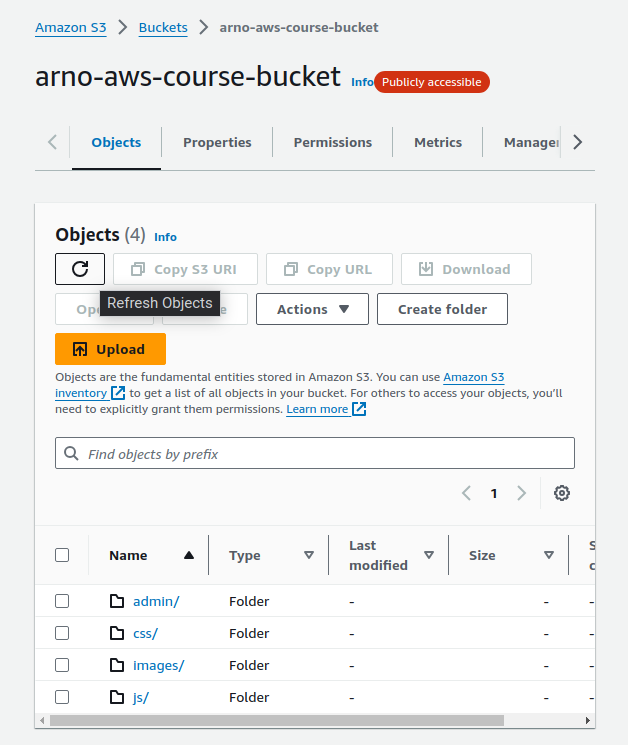Click the images/ folder icon
Image resolution: width=628 pixels, height=745 pixels.
pyautogui.click(x=117, y=665)
